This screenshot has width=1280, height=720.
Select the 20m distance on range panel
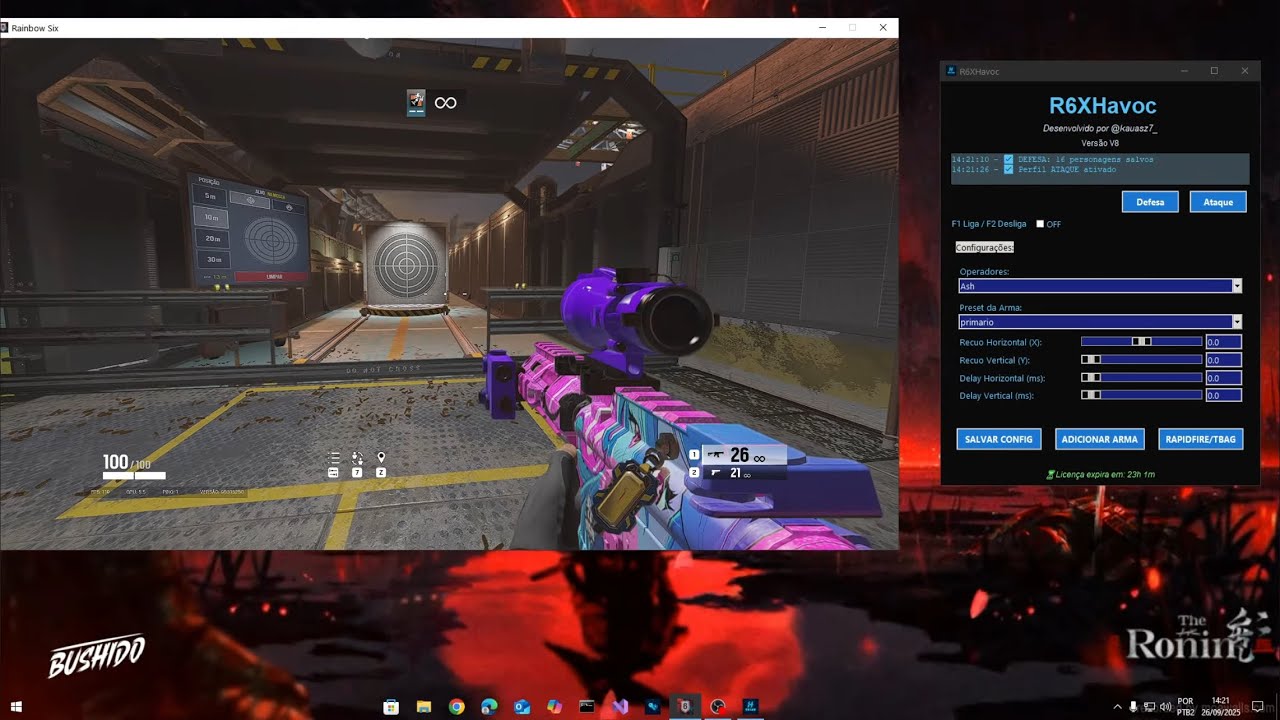pyautogui.click(x=211, y=238)
